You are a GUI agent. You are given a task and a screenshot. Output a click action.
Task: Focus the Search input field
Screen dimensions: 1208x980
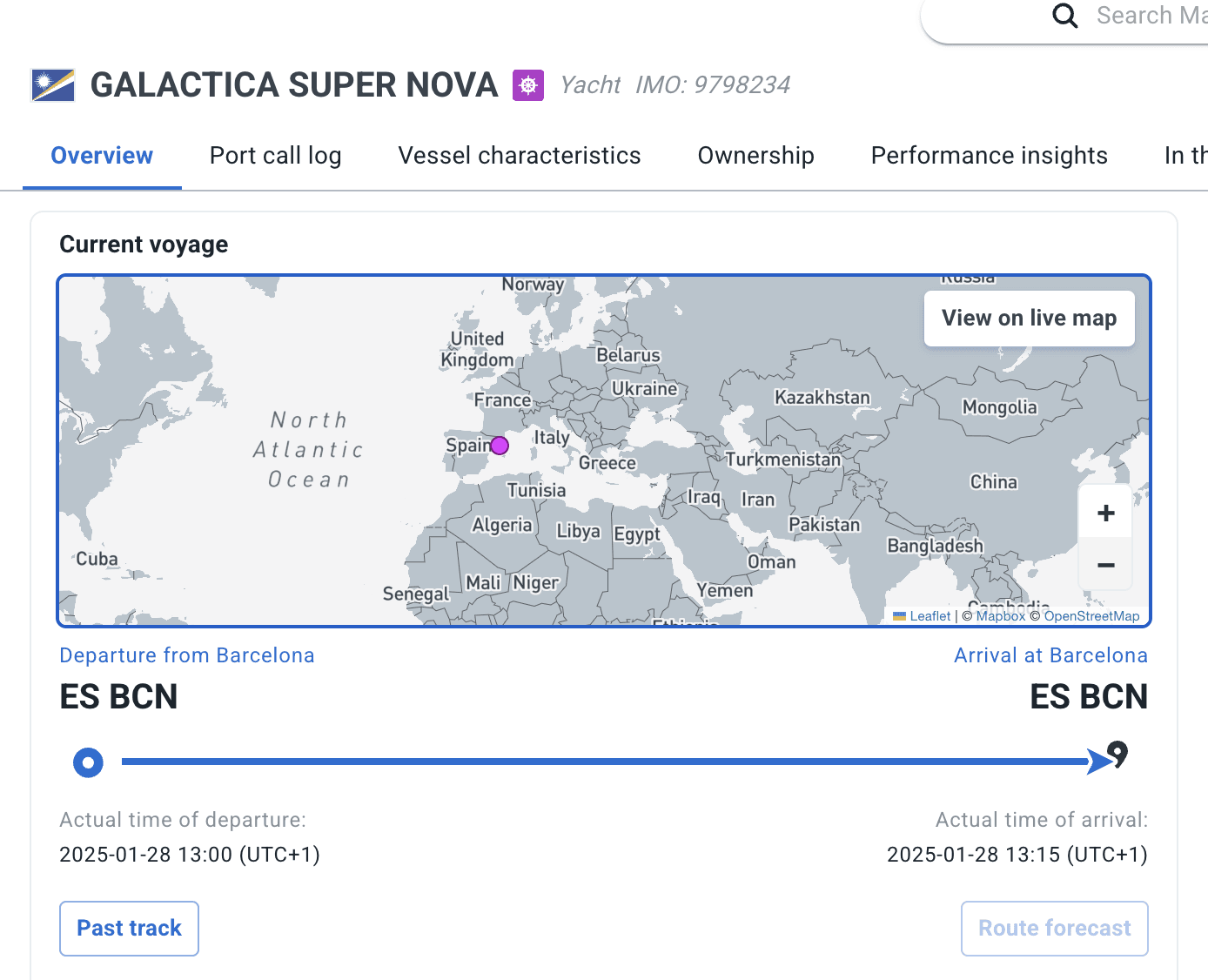[1149, 16]
